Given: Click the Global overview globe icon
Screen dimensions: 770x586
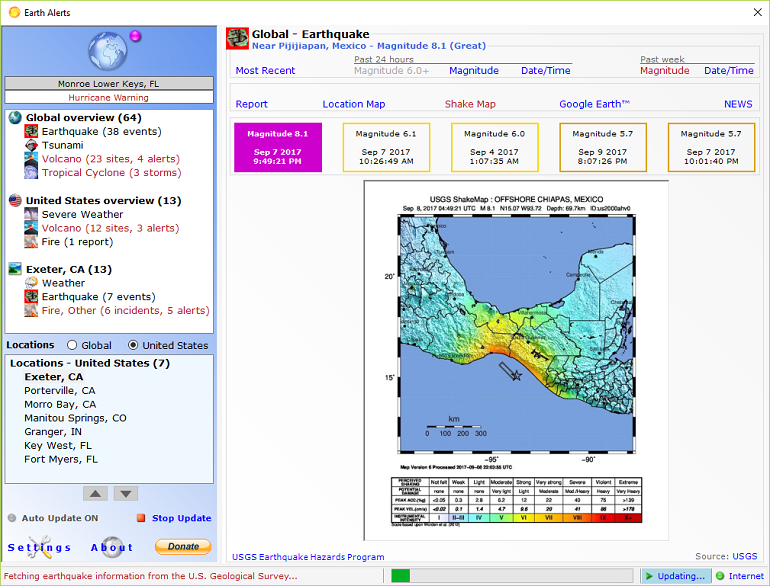Looking at the screenshot, I should [x=15, y=117].
